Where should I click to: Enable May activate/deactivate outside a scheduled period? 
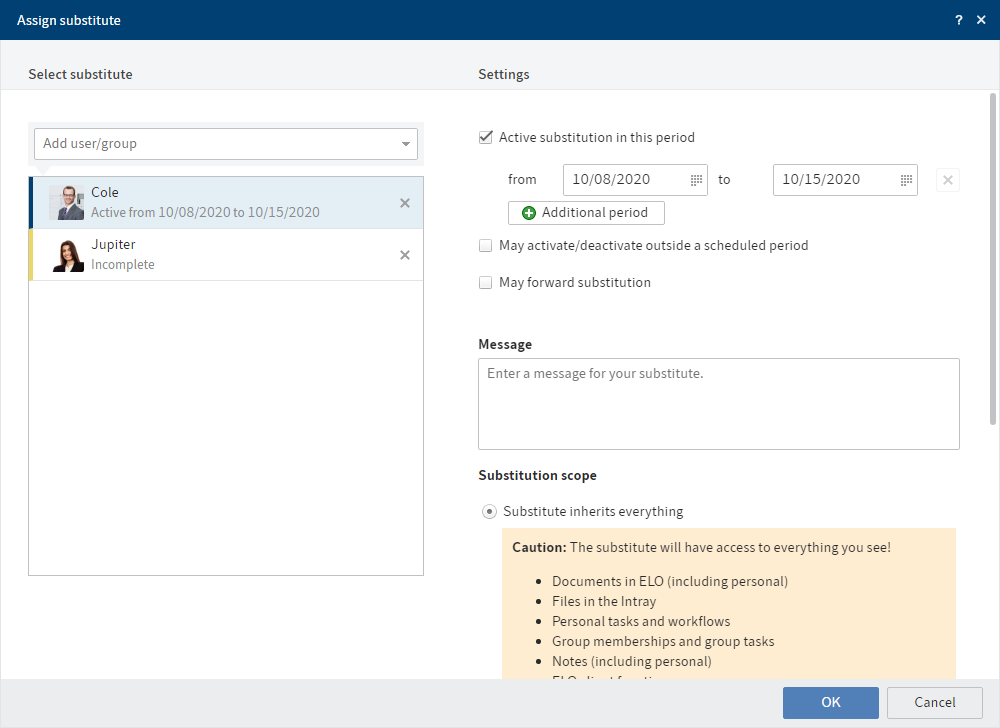pos(486,245)
